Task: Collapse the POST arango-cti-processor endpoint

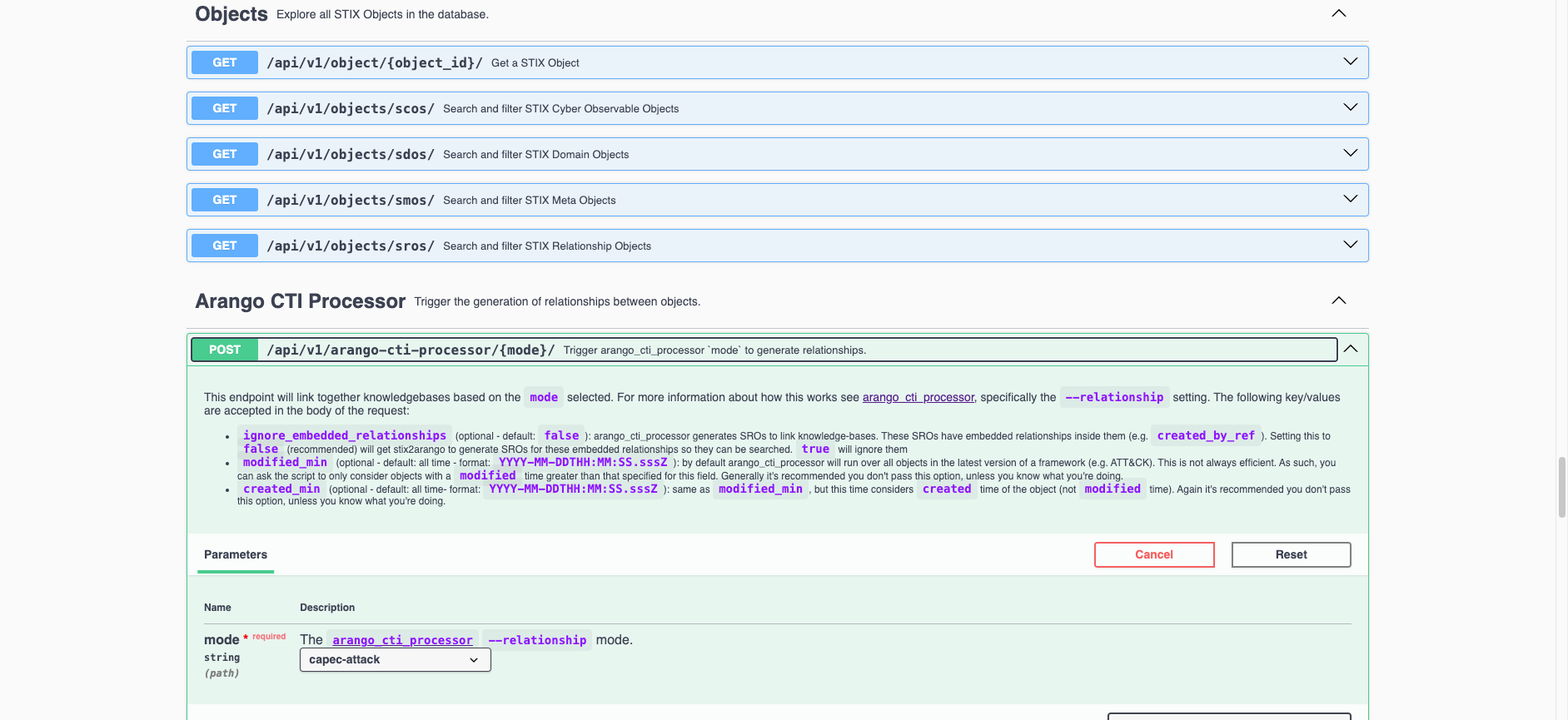Action: point(1350,350)
